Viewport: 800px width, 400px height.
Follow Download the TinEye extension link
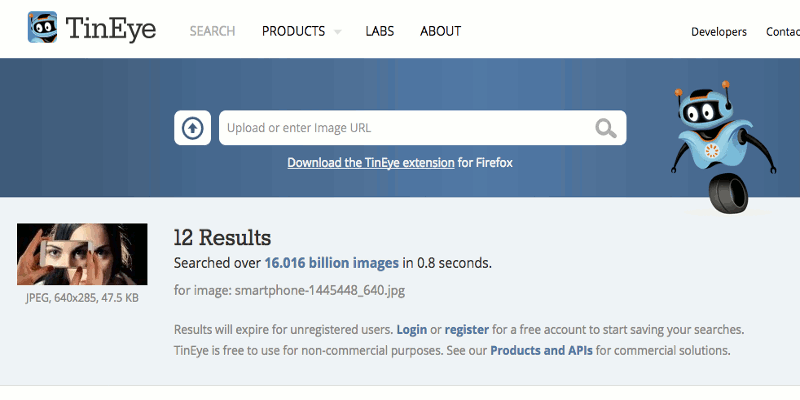click(x=371, y=163)
